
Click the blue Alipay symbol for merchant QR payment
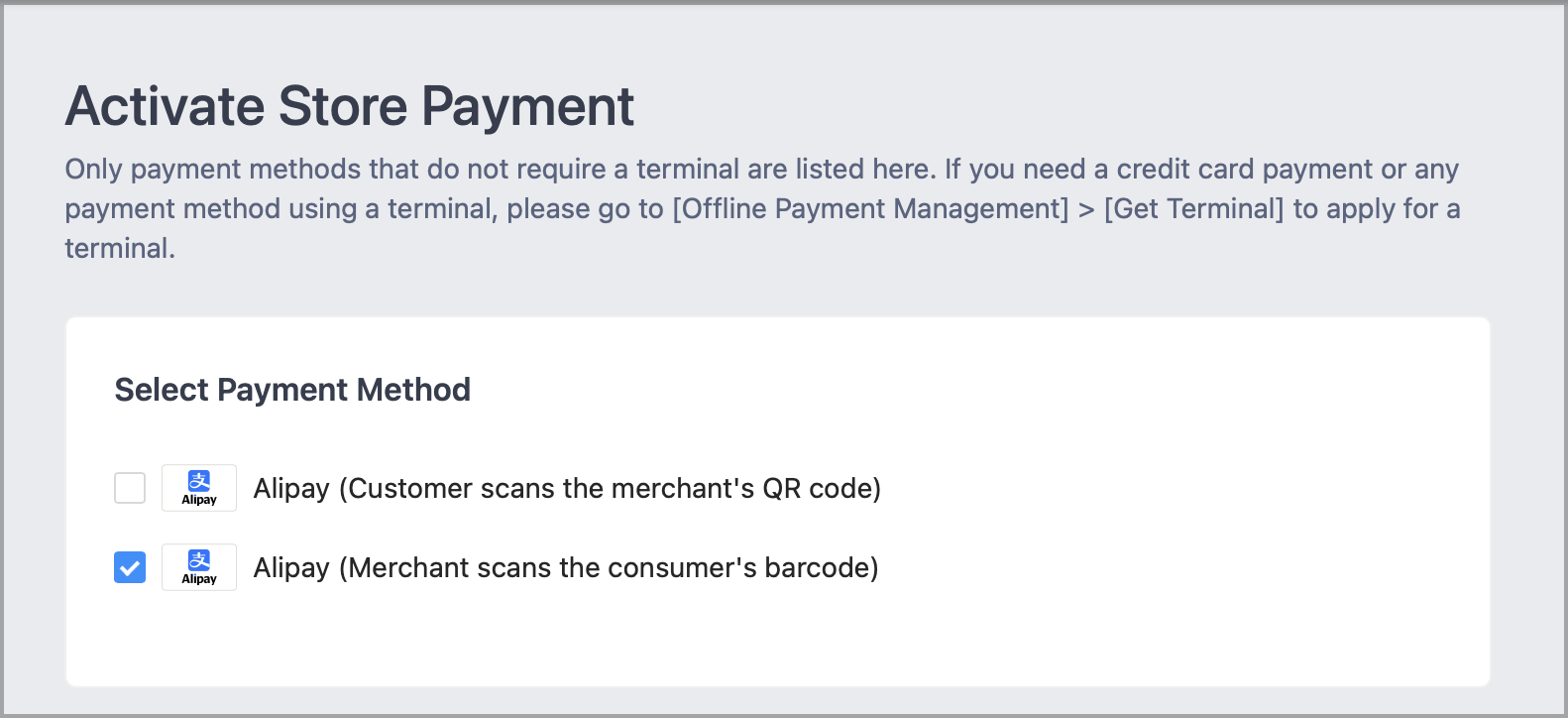[198, 487]
